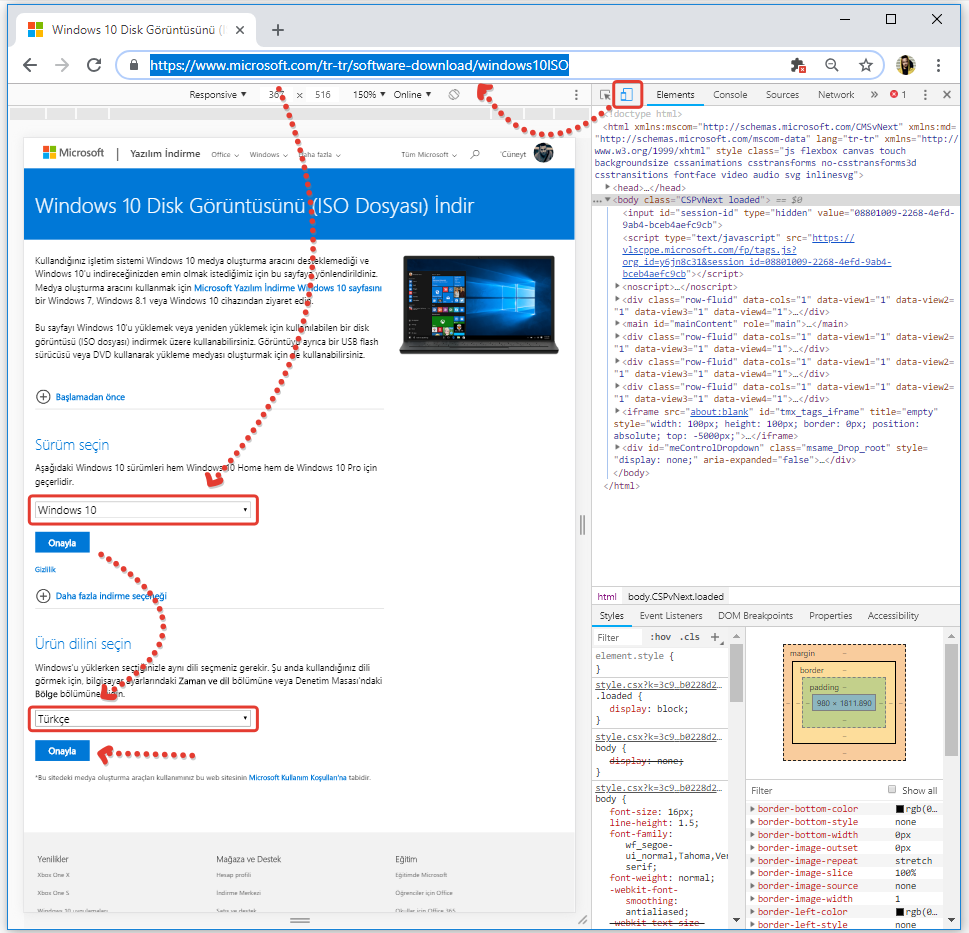This screenshot has height=933, width=969.
Task: Toggle the device toolbar icon in DevTools
Action: pos(627,95)
